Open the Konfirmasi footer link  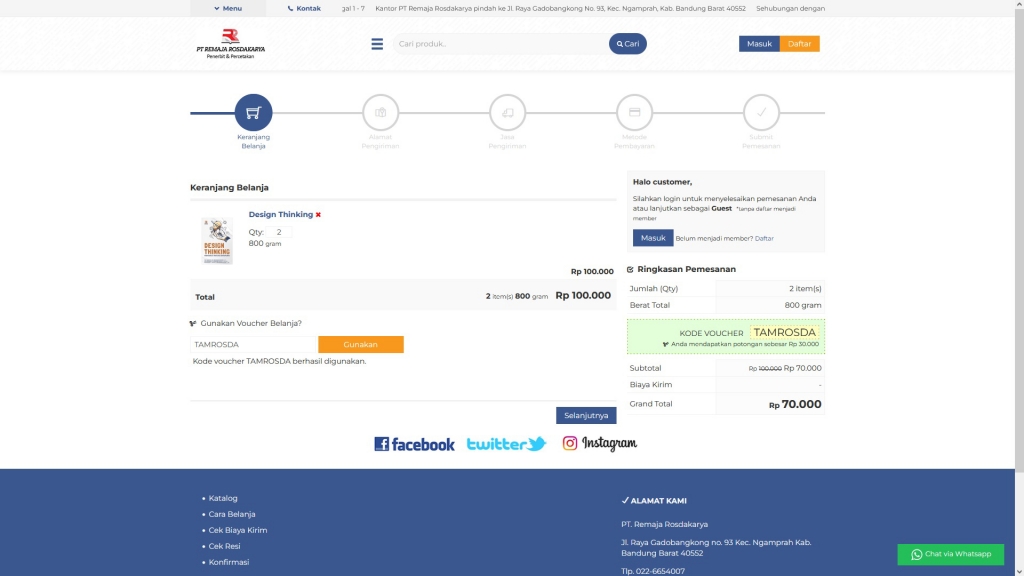(x=229, y=562)
